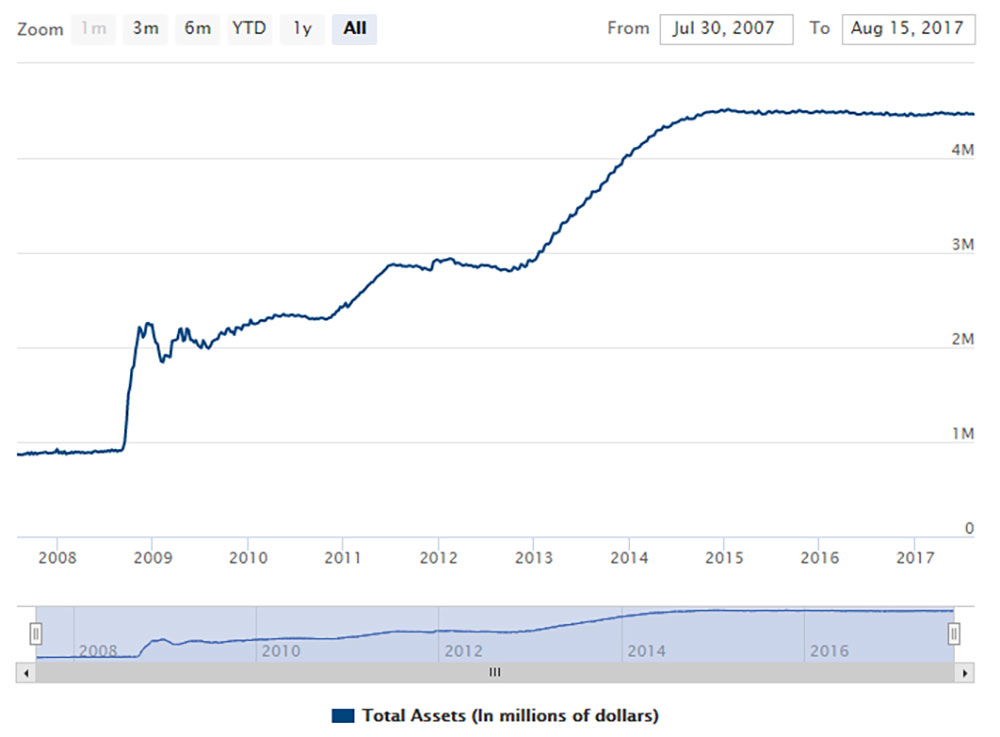This screenshot has height=737, width=1000.
Task: Zoom chart to 1y range
Action: (x=301, y=29)
